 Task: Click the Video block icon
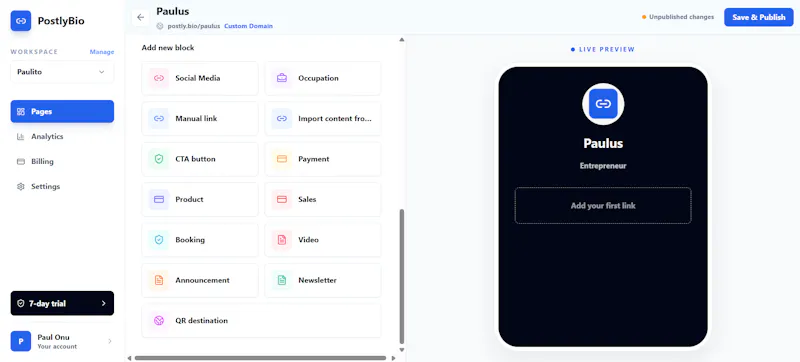pos(282,240)
